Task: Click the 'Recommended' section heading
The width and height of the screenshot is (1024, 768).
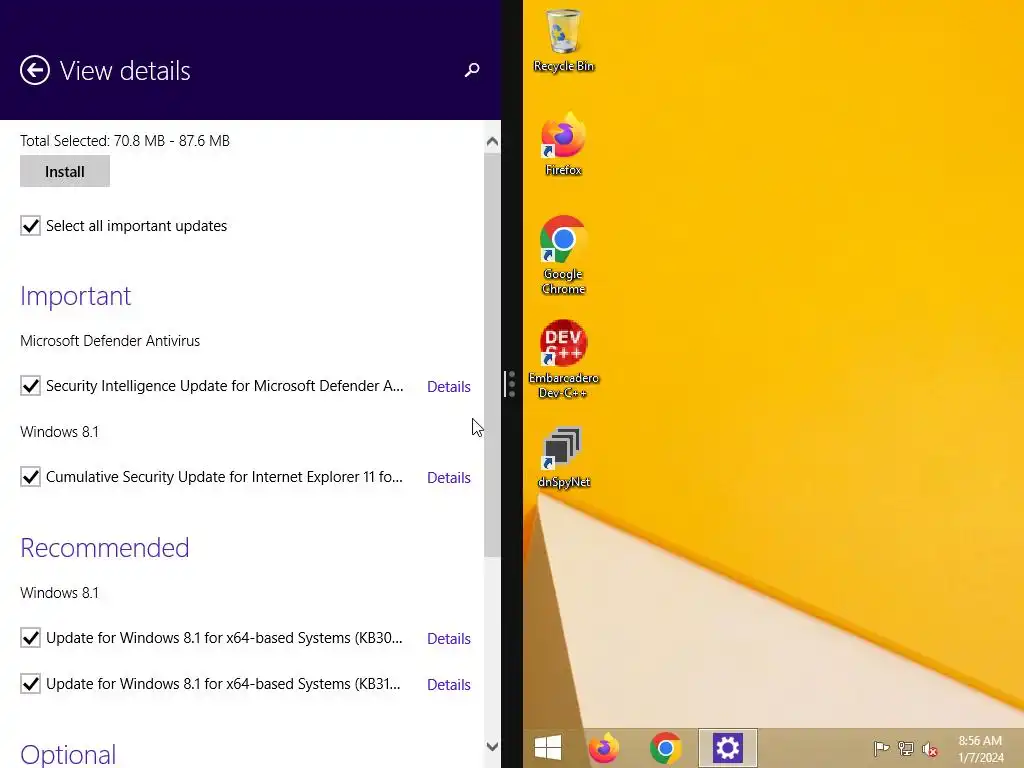Action: (x=104, y=548)
